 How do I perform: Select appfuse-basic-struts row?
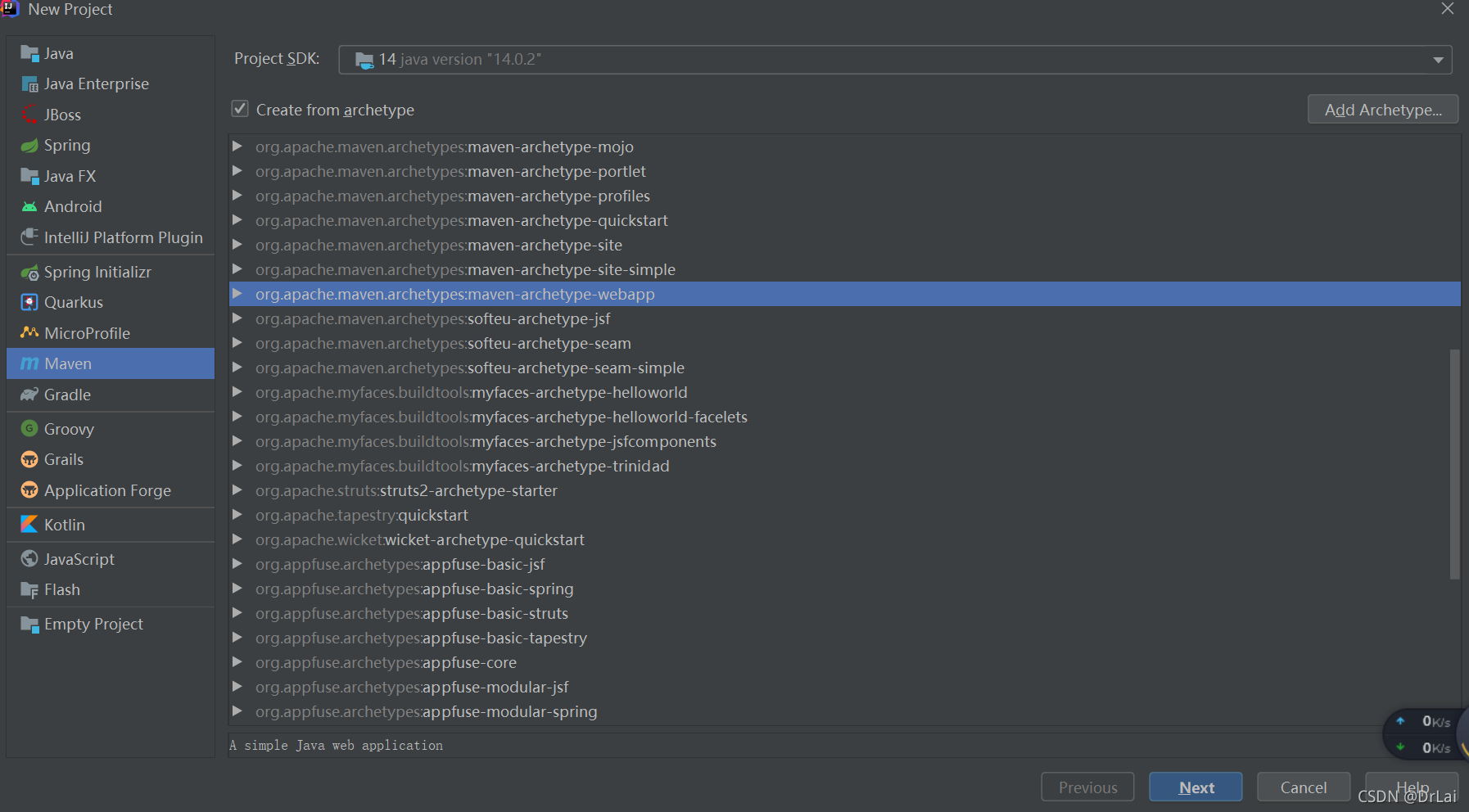845,613
